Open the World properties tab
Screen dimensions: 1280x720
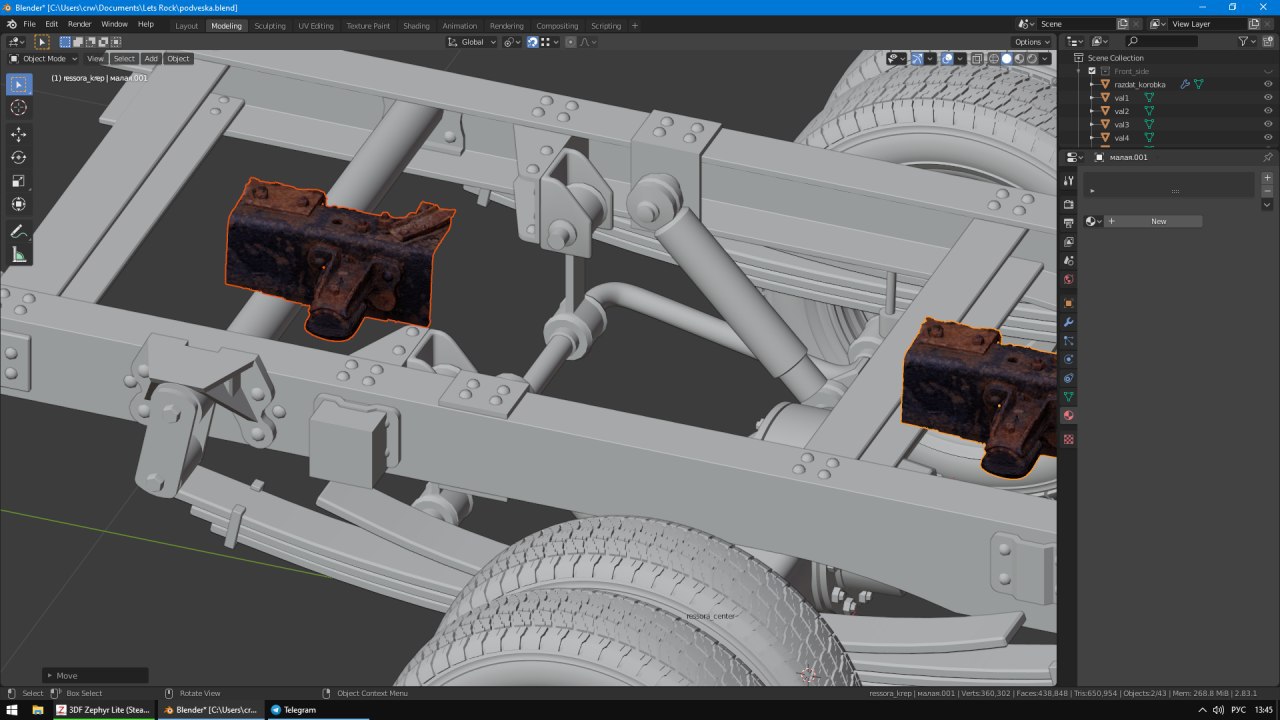(x=1068, y=280)
